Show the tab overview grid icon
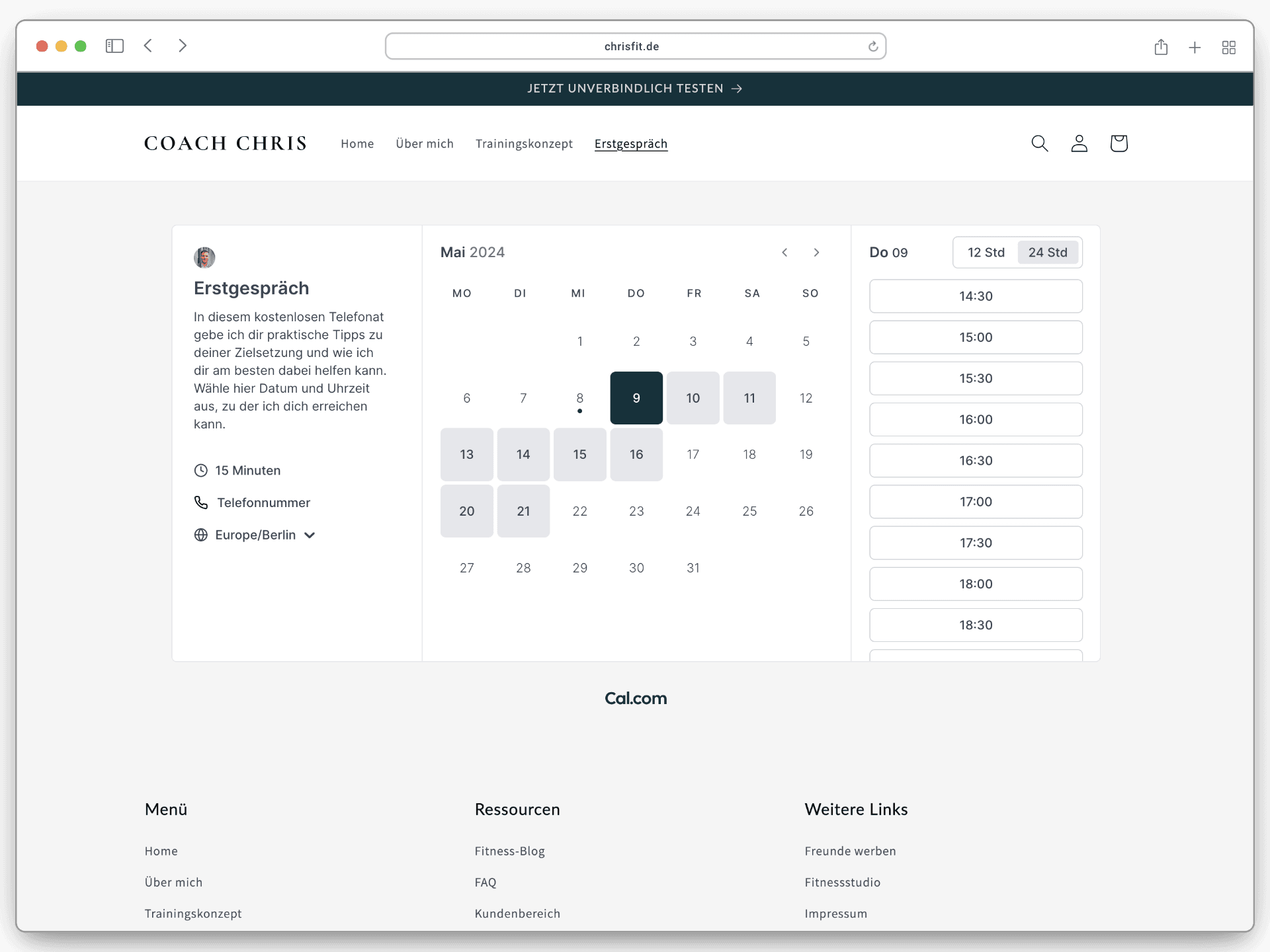Image resolution: width=1270 pixels, height=952 pixels. (1229, 48)
